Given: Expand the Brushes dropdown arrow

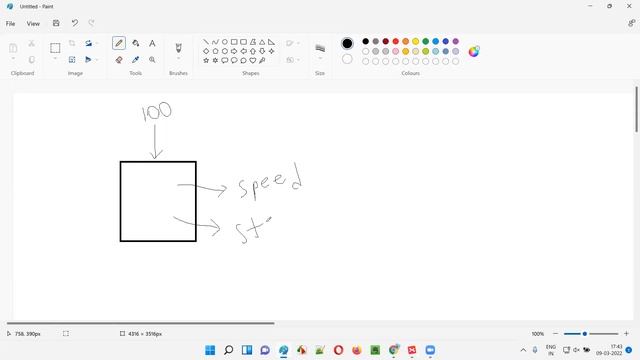Looking at the screenshot, I should pos(178,59).
